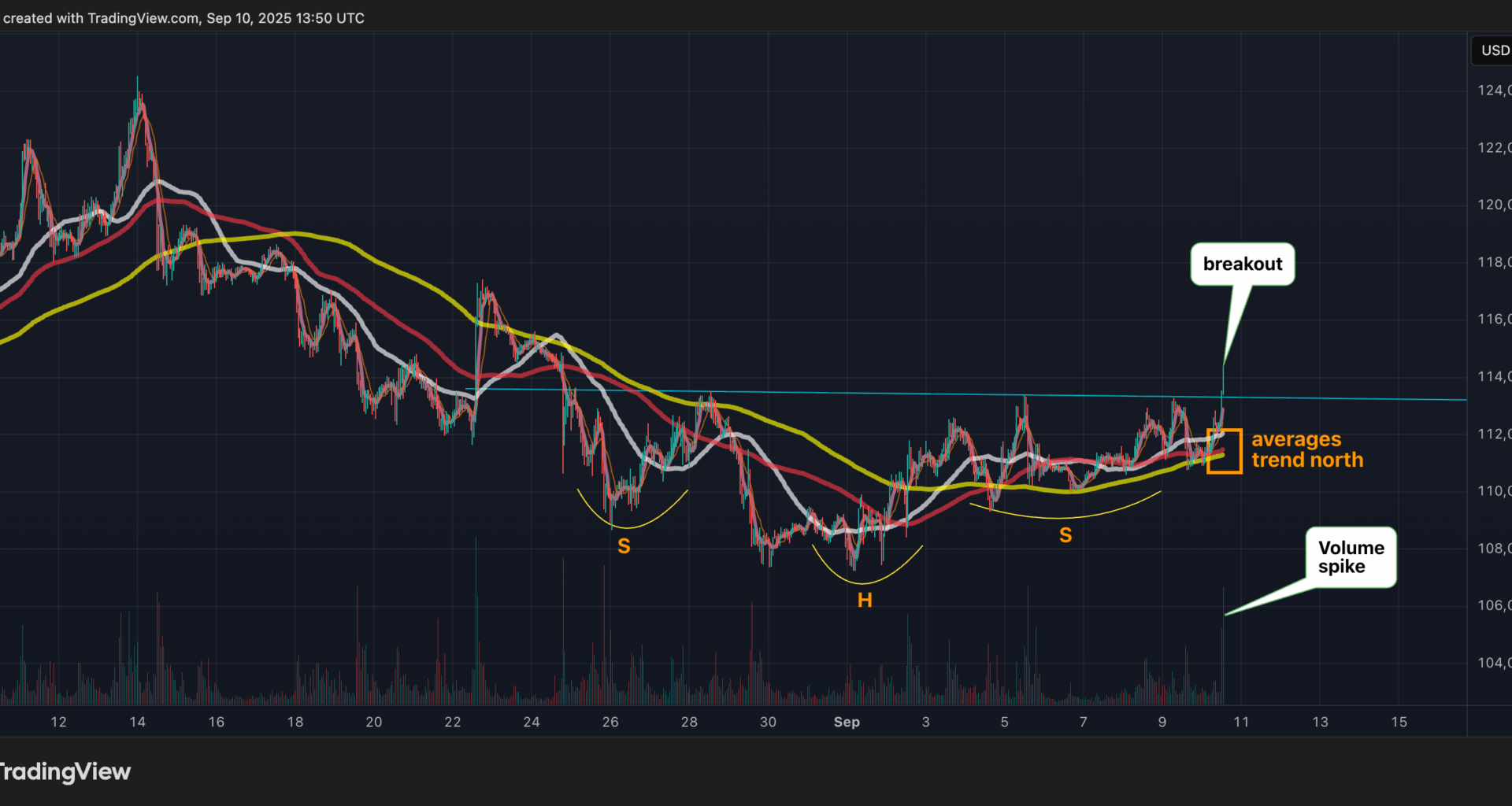Viewport: 1512px width, 806px height.
Task: Select the "Volume spike" callout bubble
Action: (1351, 557)
